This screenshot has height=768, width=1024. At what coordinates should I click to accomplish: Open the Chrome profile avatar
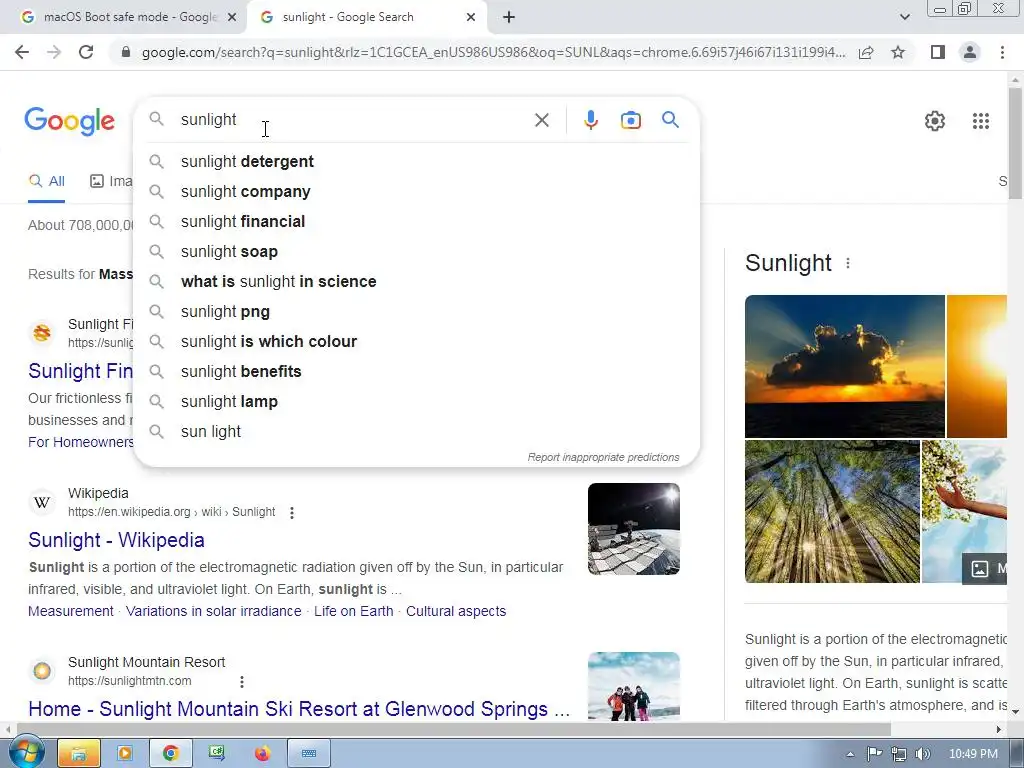[x=970, y=52]
